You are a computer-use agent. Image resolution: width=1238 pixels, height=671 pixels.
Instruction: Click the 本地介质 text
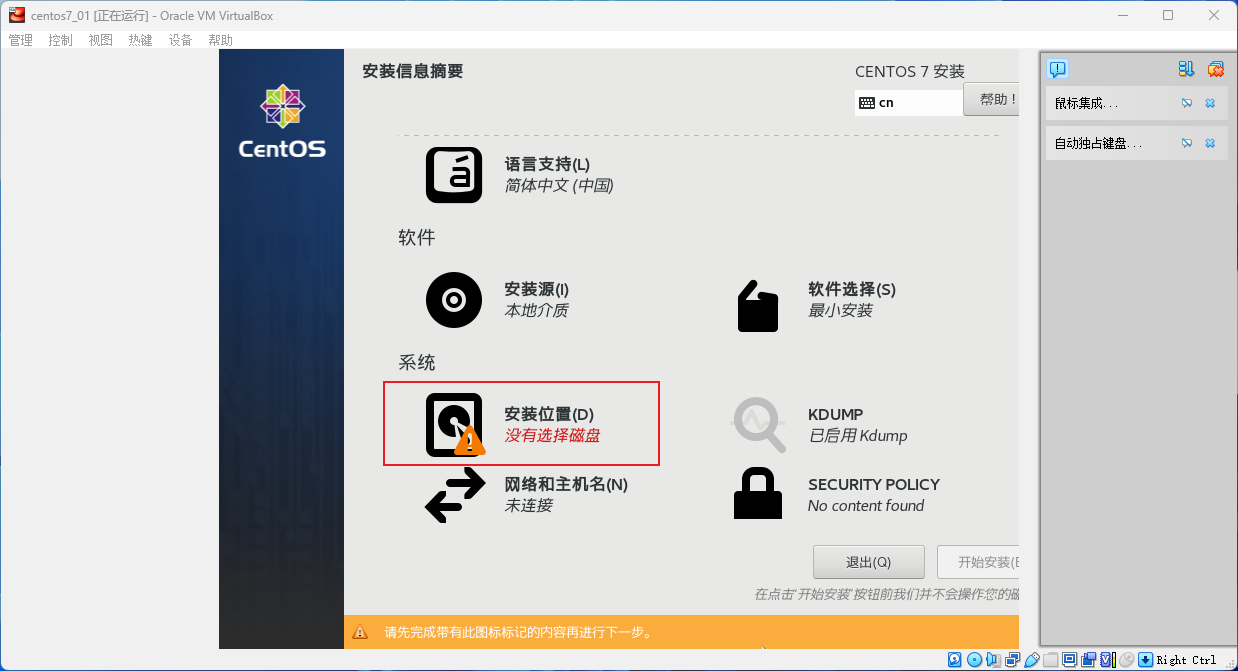[x=536, y=311]
